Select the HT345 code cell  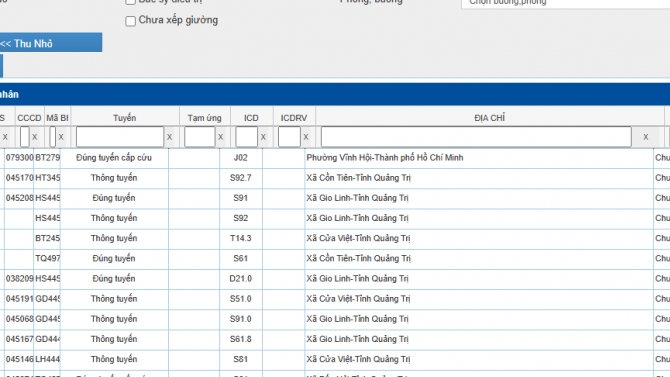47,178
